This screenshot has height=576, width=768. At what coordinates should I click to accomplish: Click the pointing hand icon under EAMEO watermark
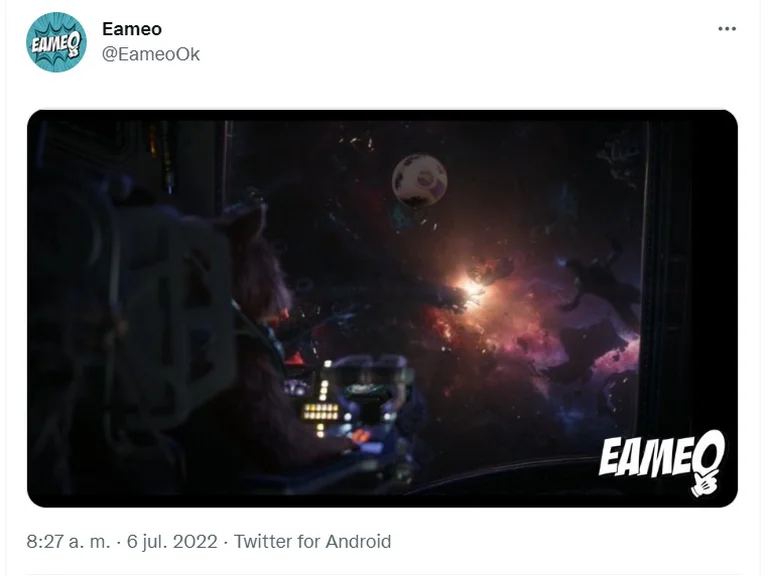tap(702, 484)
